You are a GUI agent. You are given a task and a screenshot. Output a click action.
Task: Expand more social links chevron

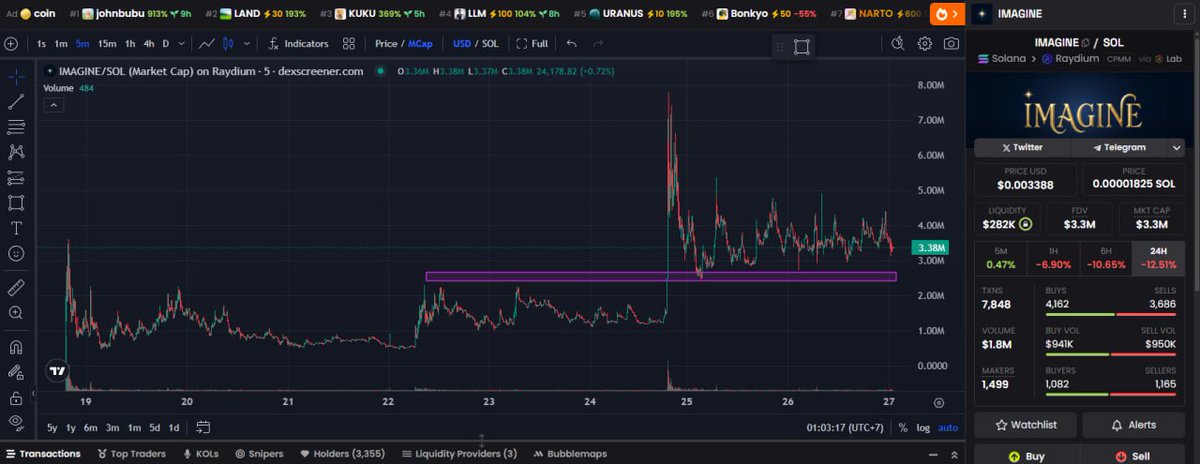pos(1176,147)
